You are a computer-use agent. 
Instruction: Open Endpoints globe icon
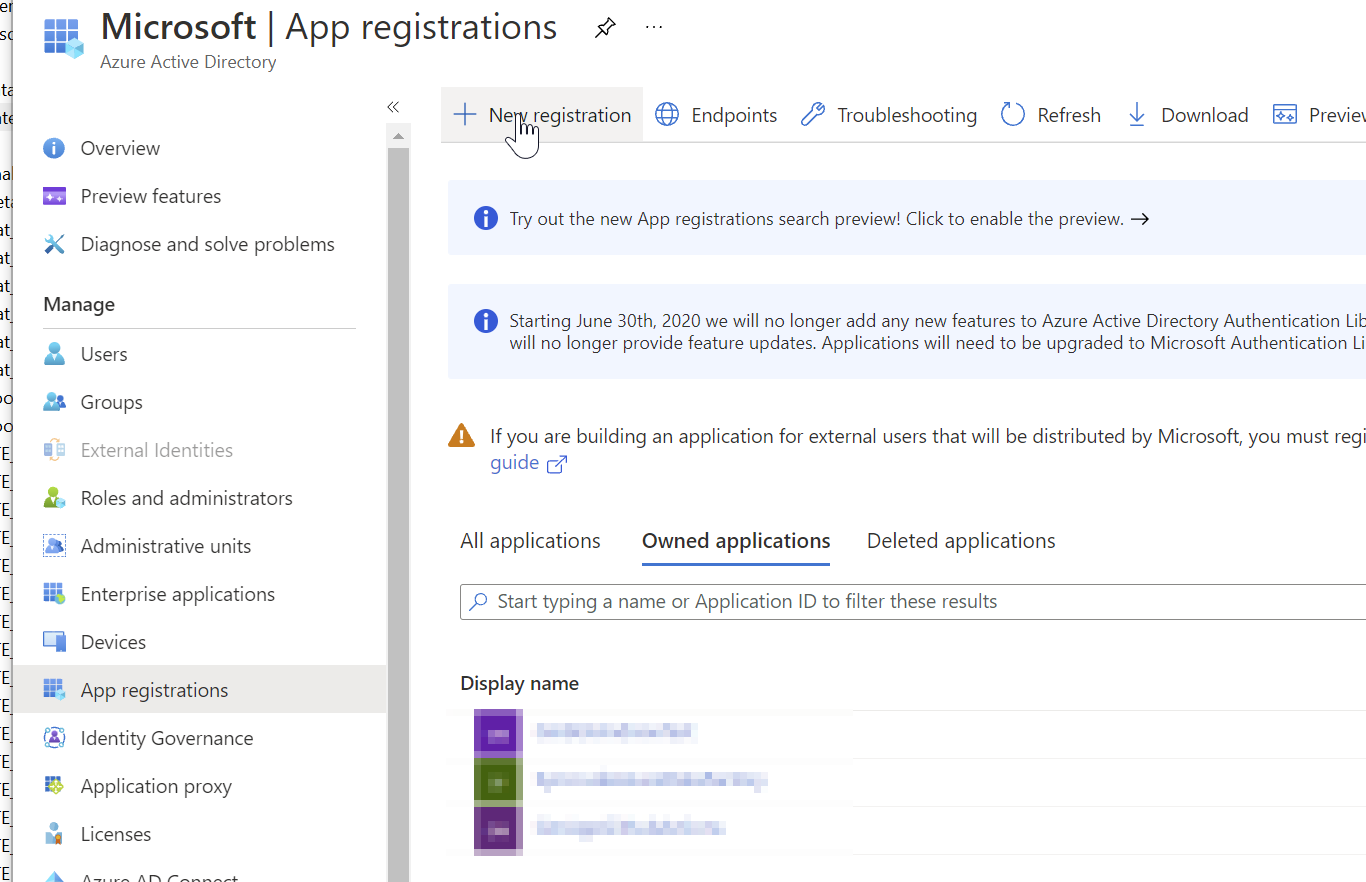click(667, 115)
